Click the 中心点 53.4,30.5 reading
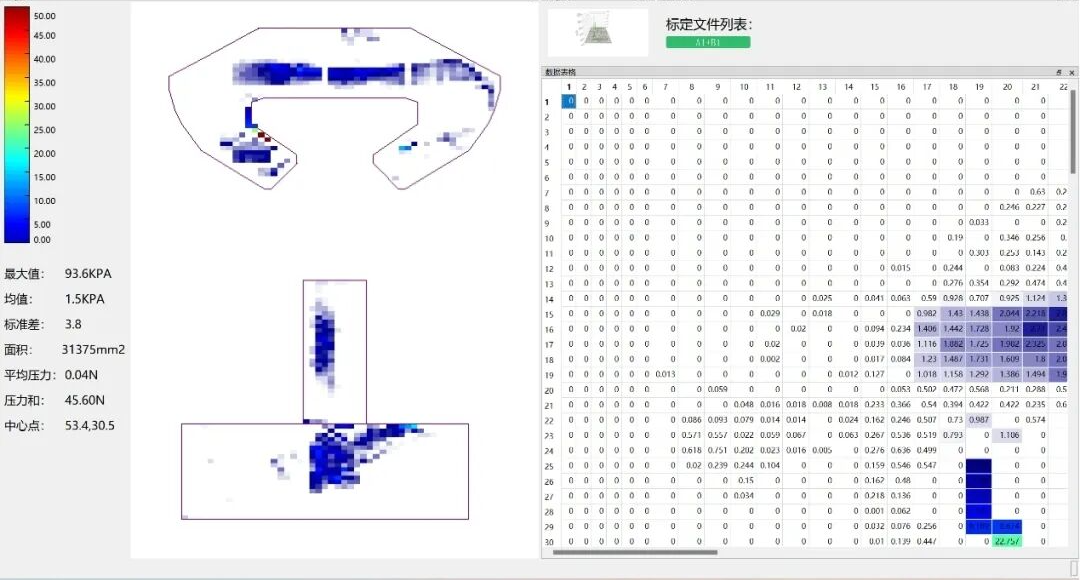Image resolution: width=1080 pixels, height=580 pixels. point(59,426)
